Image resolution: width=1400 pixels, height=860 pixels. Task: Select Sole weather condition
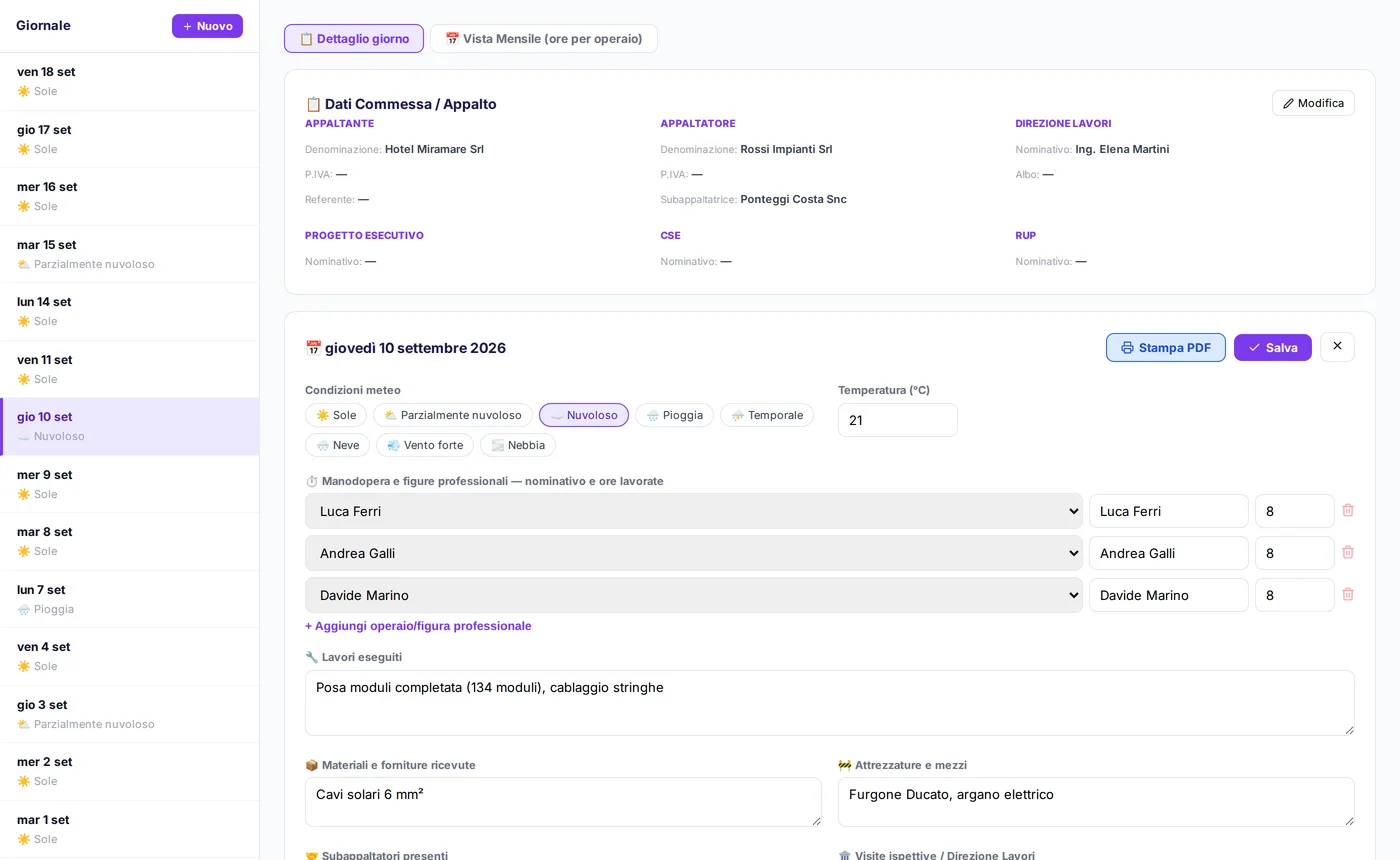coord(336,415)
